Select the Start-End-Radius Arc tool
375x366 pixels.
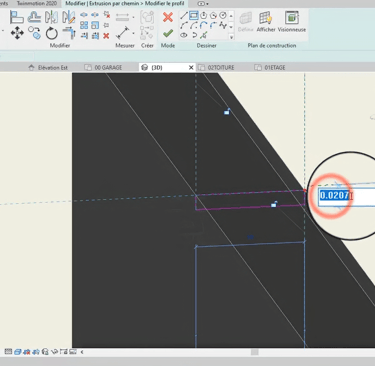coord(184,25)
